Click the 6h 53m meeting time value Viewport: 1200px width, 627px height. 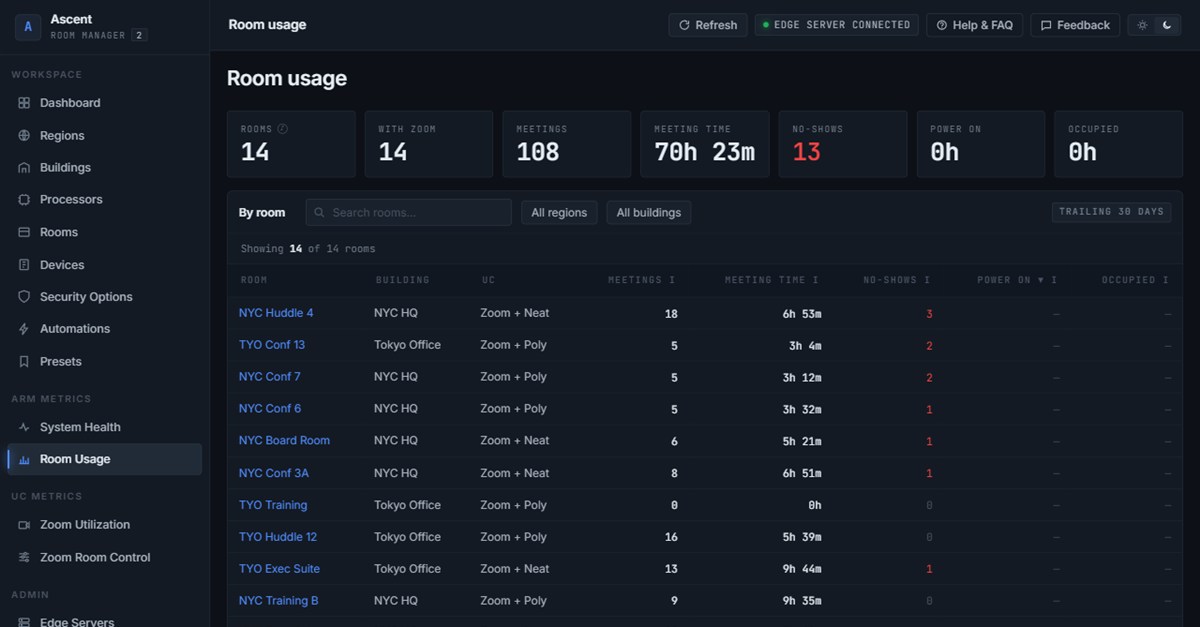click(802, 313)
